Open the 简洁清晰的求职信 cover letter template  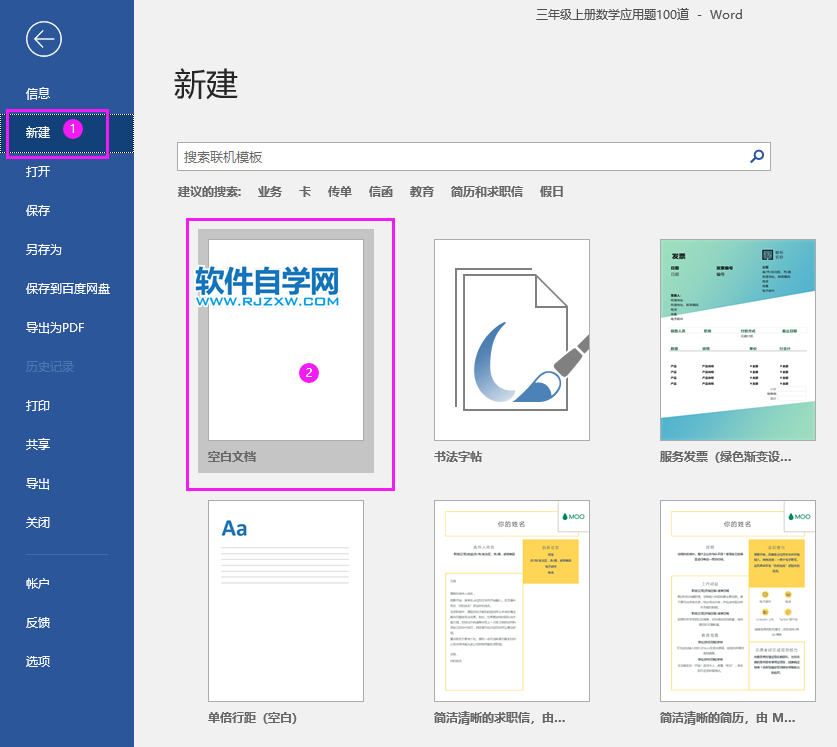[x=511, y=600]
